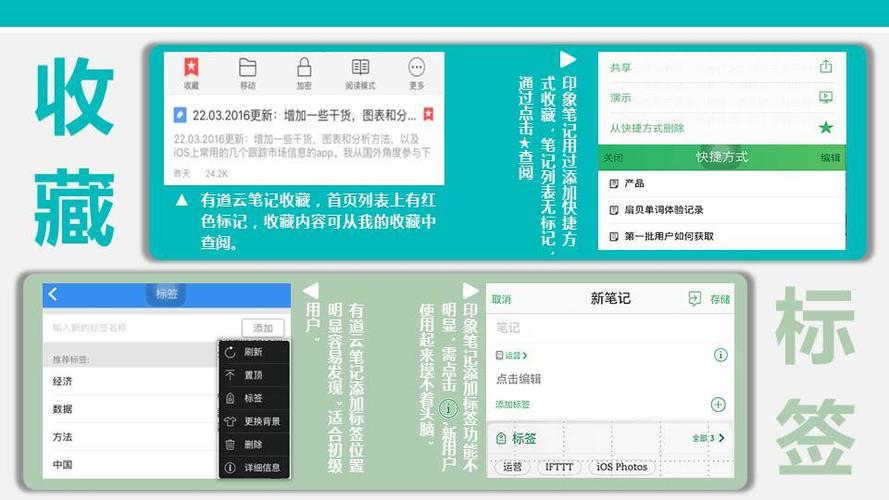This screenshot has width=889, height=500.
Task: Open note titled 22.03.2016更新
Action: [303, 115]
